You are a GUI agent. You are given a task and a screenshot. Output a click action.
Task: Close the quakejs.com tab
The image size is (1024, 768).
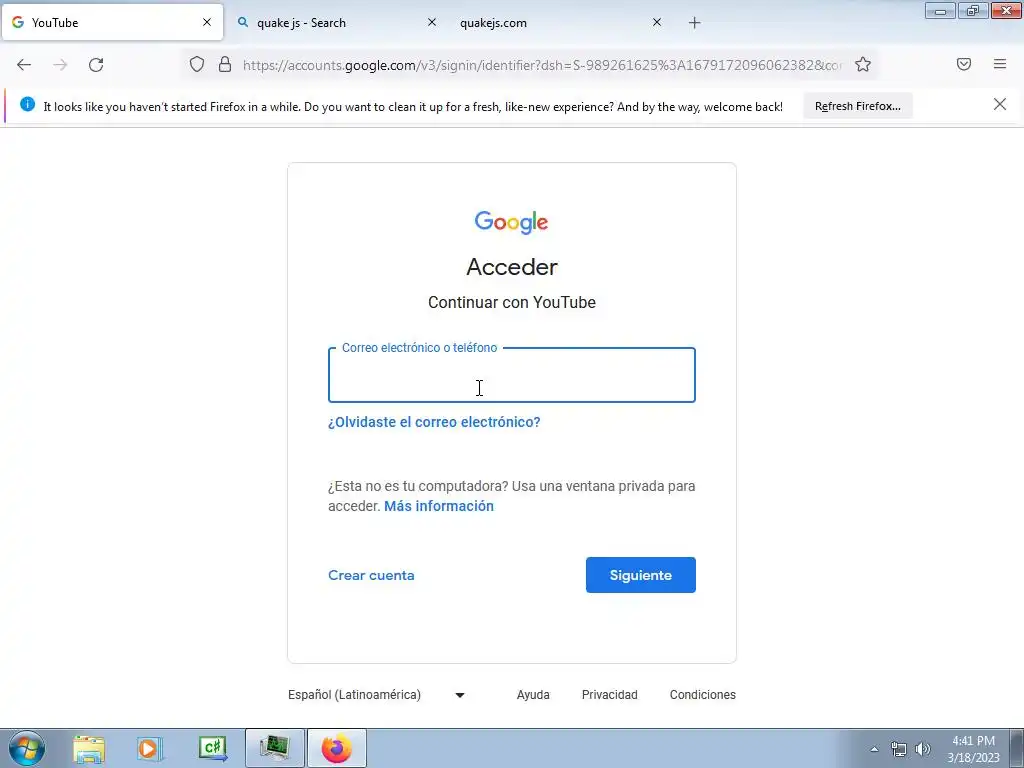click(657, 22)
